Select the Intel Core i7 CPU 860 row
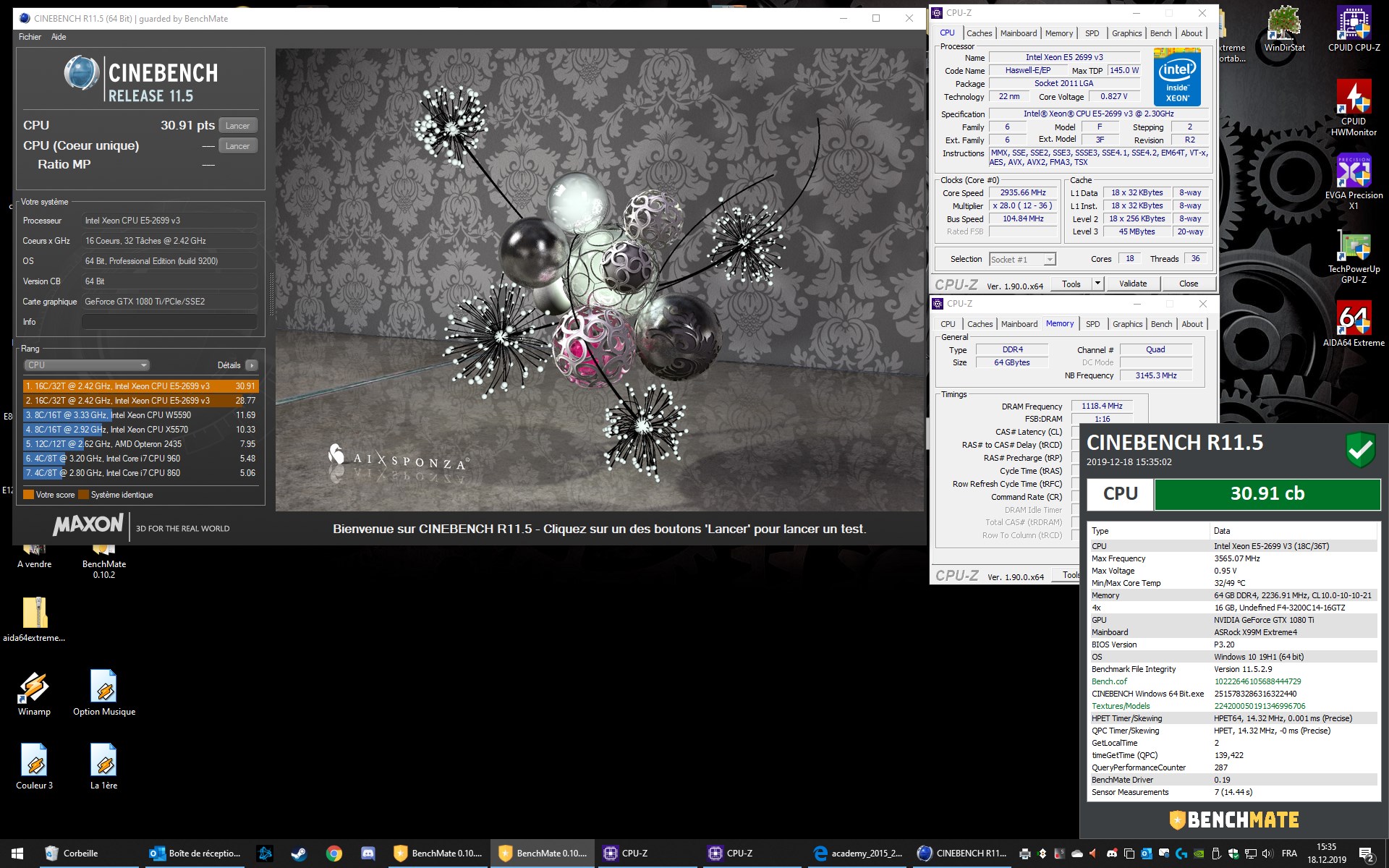This screenshot has width=1389, height=868. (140, 473)
